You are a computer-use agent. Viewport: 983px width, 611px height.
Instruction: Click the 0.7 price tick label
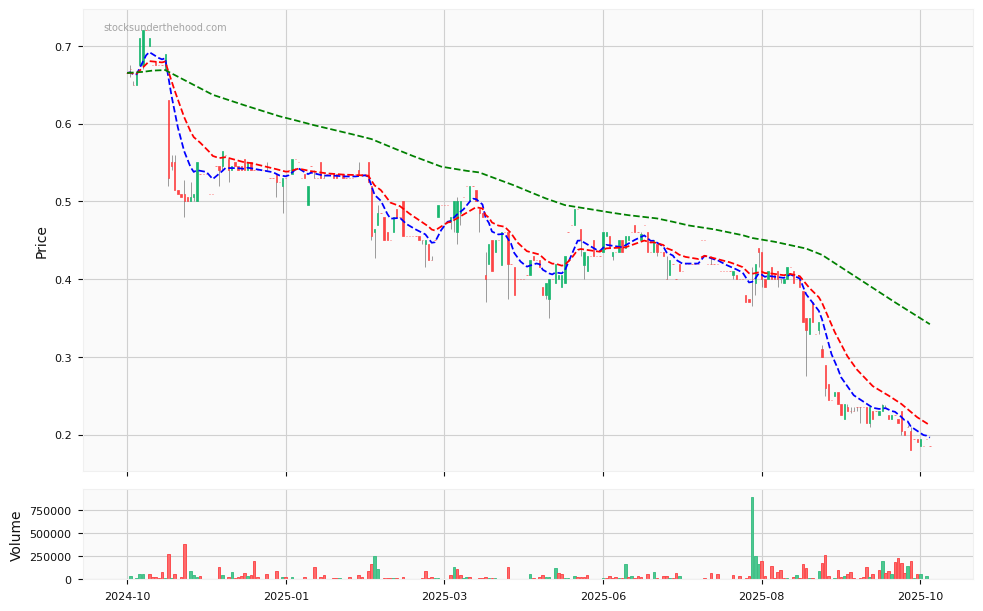click(63, 47)
